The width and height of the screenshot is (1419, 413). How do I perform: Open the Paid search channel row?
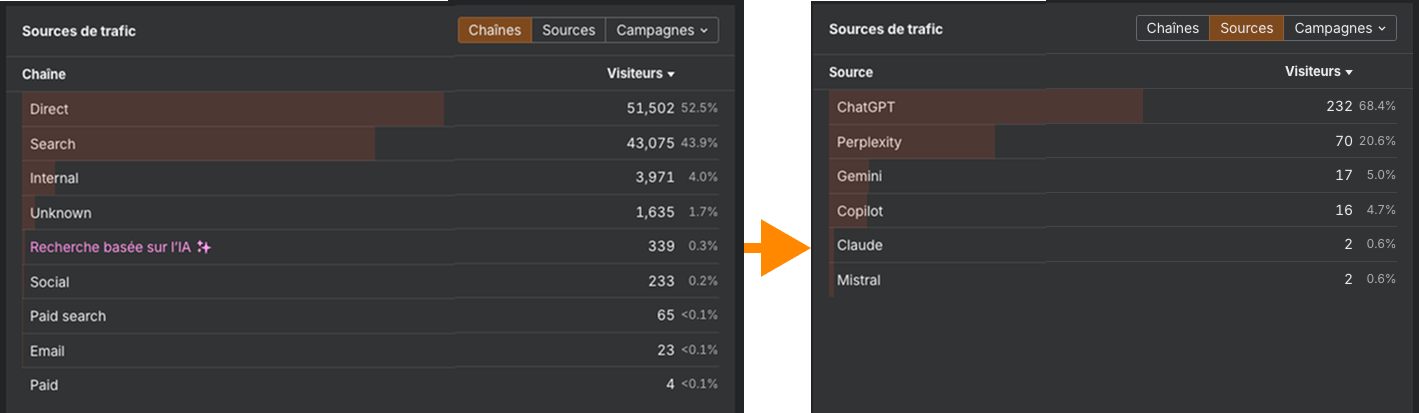pos(370,316)
